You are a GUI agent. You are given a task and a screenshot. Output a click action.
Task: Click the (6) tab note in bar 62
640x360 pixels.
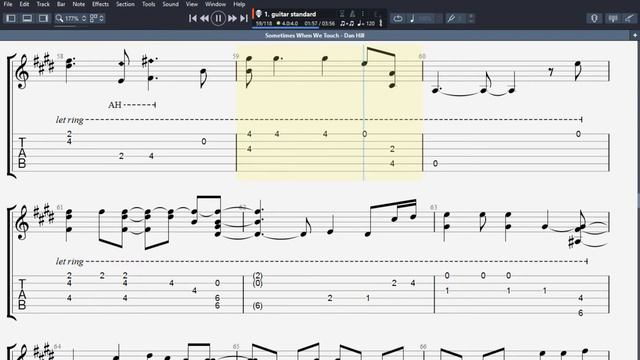258,306
